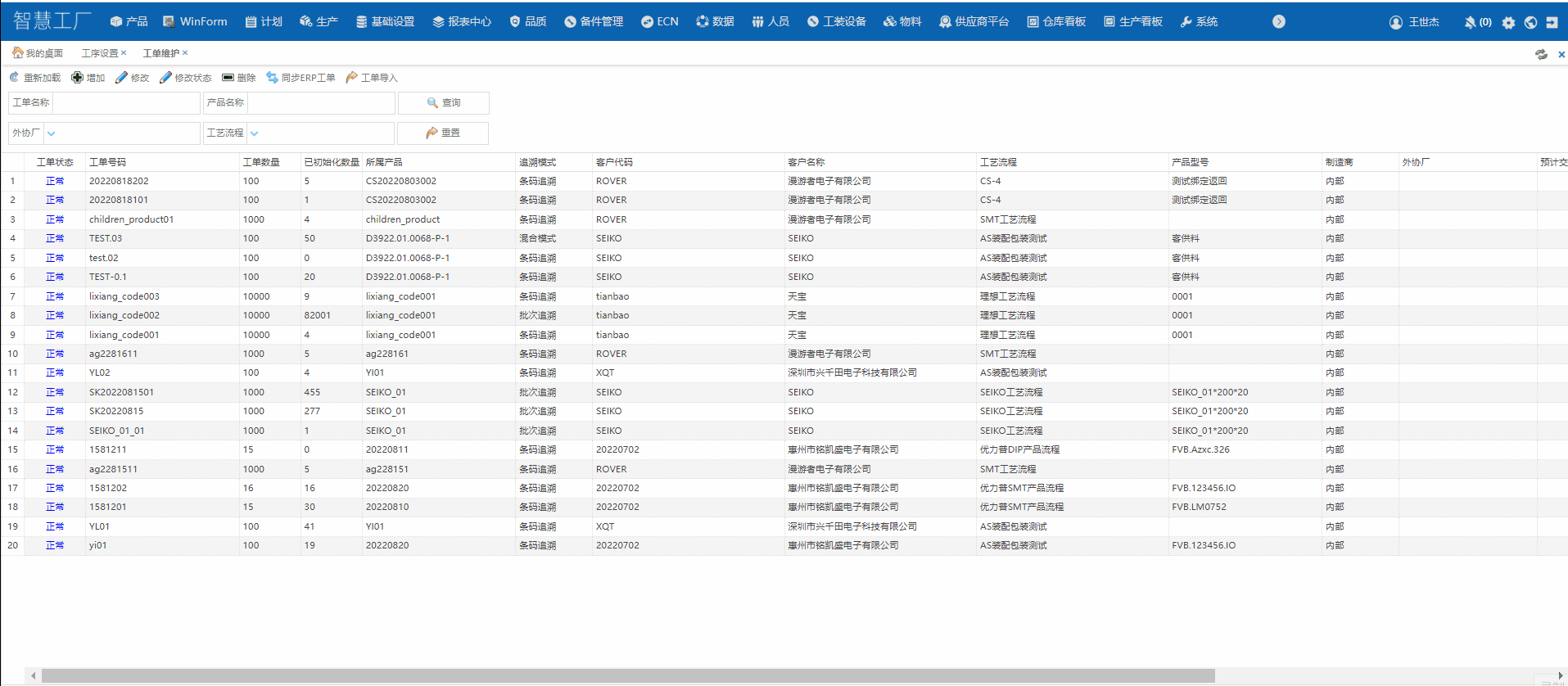The height and width of the screenshot is (686, 1568).
Task: Click the tab refresh arrows icon
Action: click(x=1541, y=54)
